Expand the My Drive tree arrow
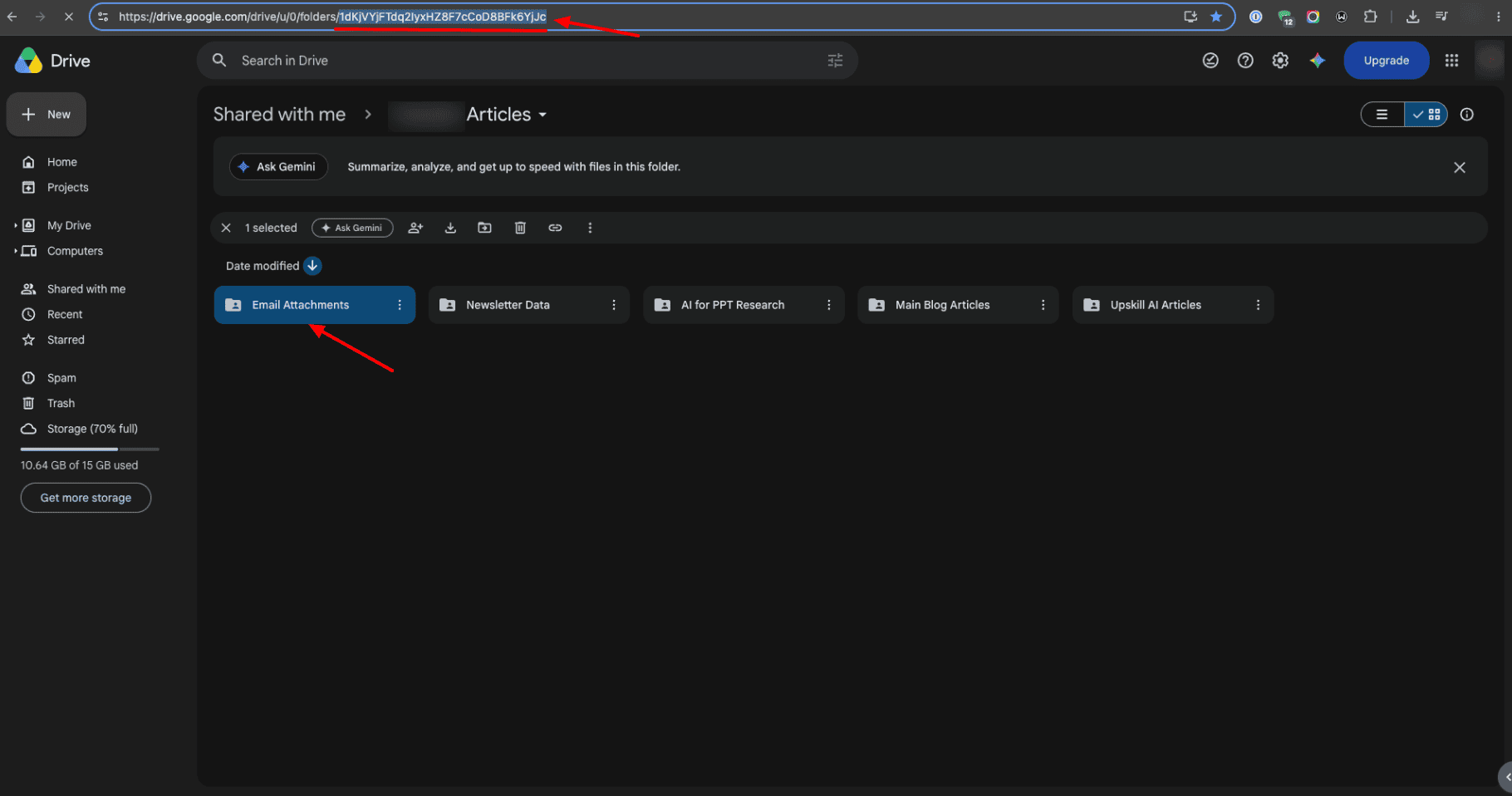This screenshot has height=796, width=1512. click(15, 225)
